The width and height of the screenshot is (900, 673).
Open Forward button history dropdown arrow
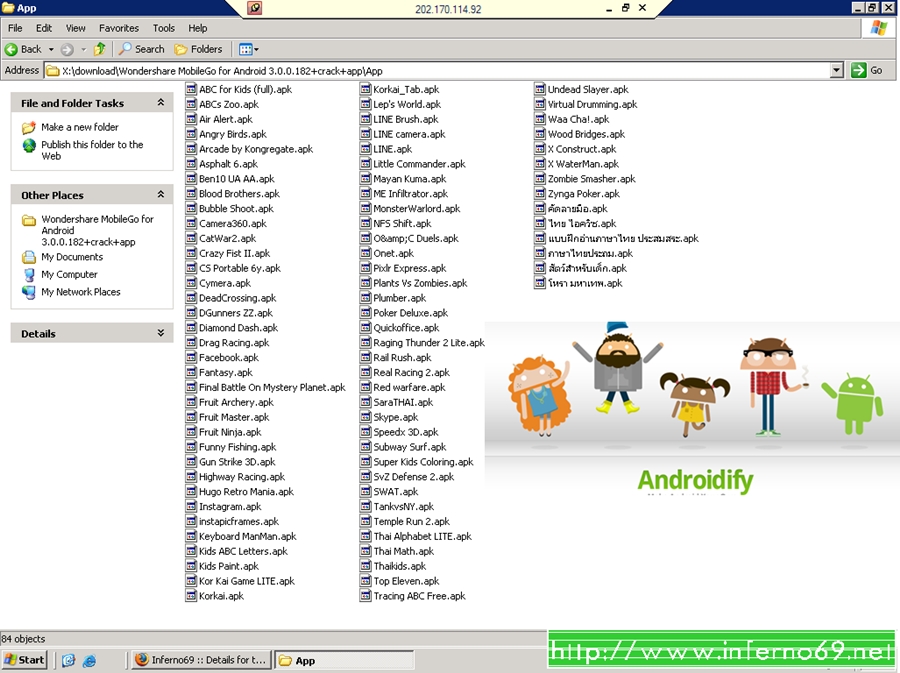(x=83, y=50)
